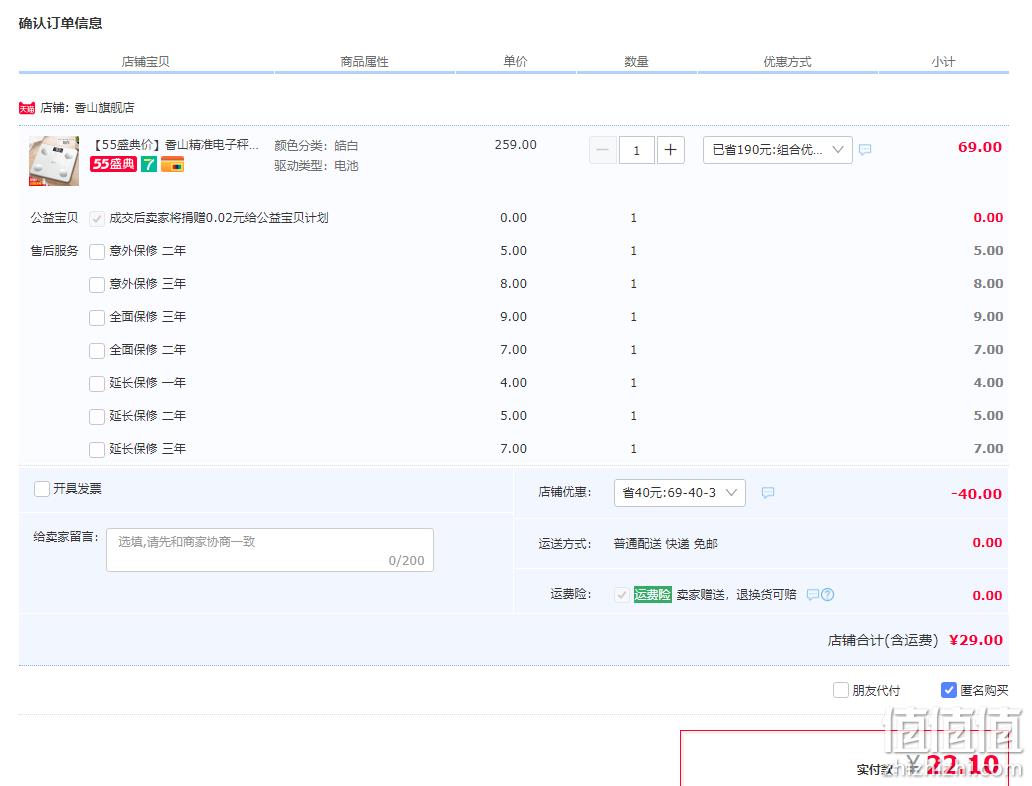Click the Tmall store logo icon
The height and width of the screenshot is (786, 1032).
27,108
